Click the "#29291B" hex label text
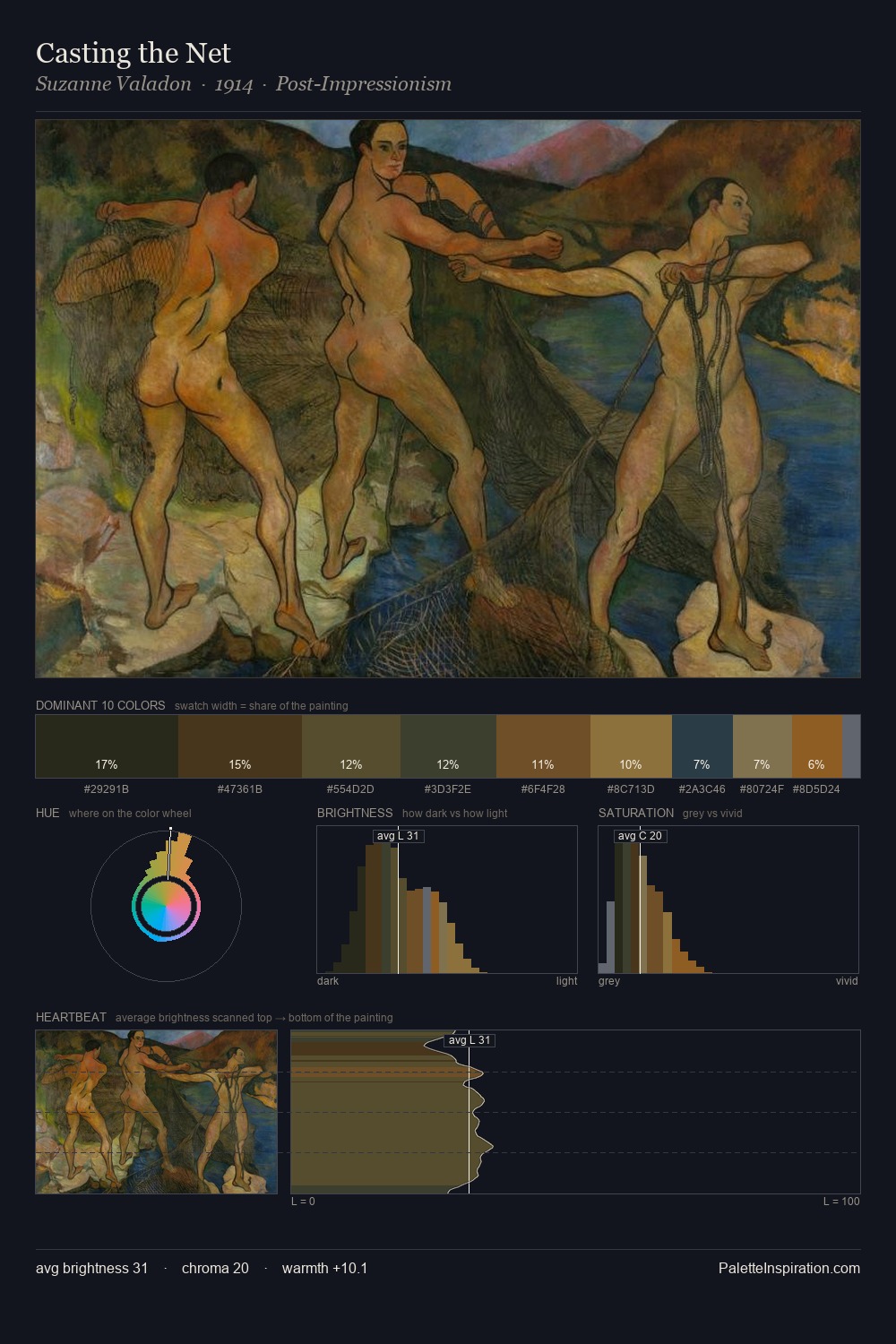 [x=106, y=789]
